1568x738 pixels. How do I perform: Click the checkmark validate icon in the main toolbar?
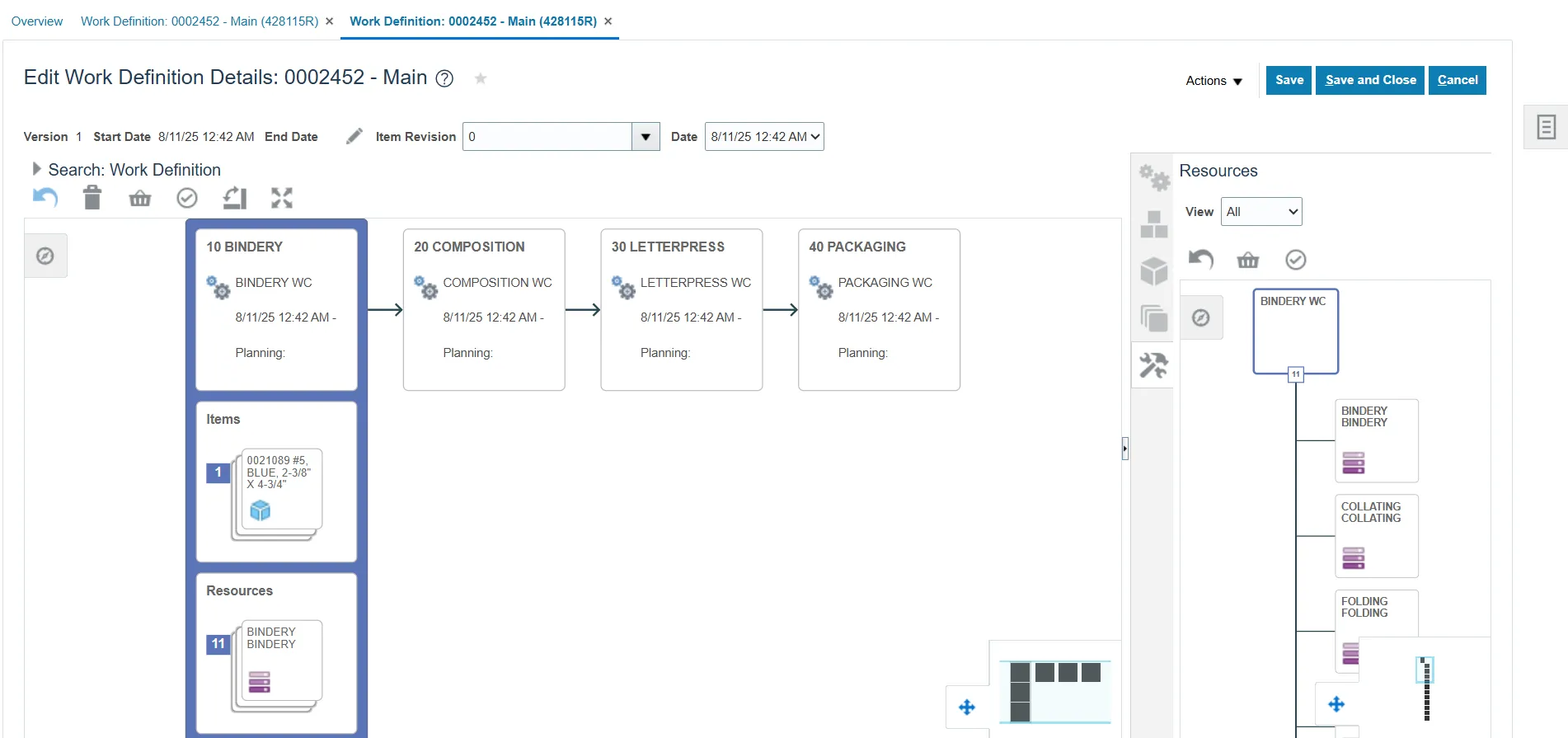[187, 198]
